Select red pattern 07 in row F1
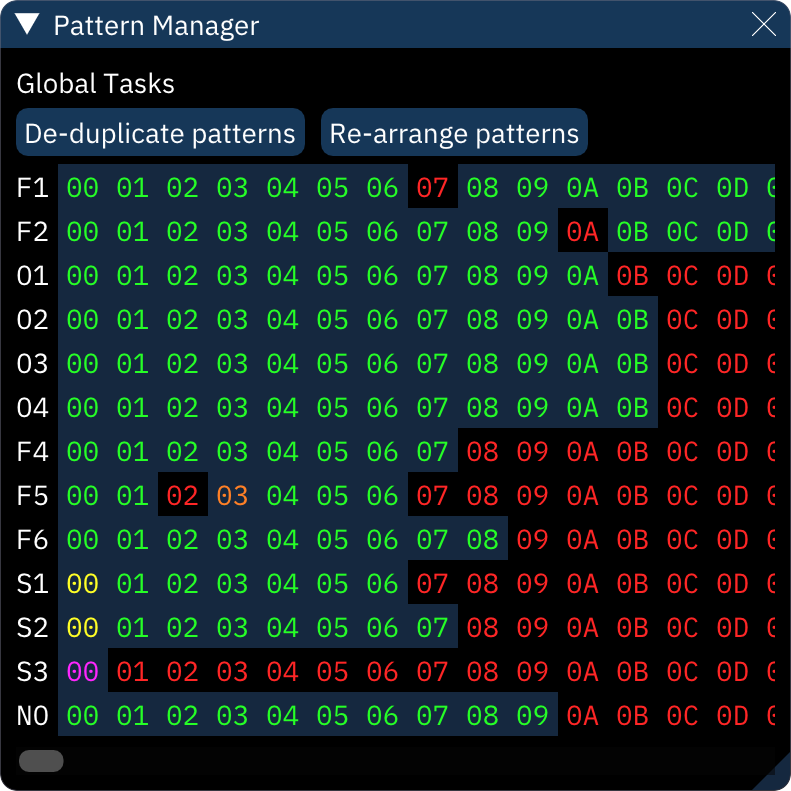Viewport: 791px width, 791px height. (x=432, y=188)
